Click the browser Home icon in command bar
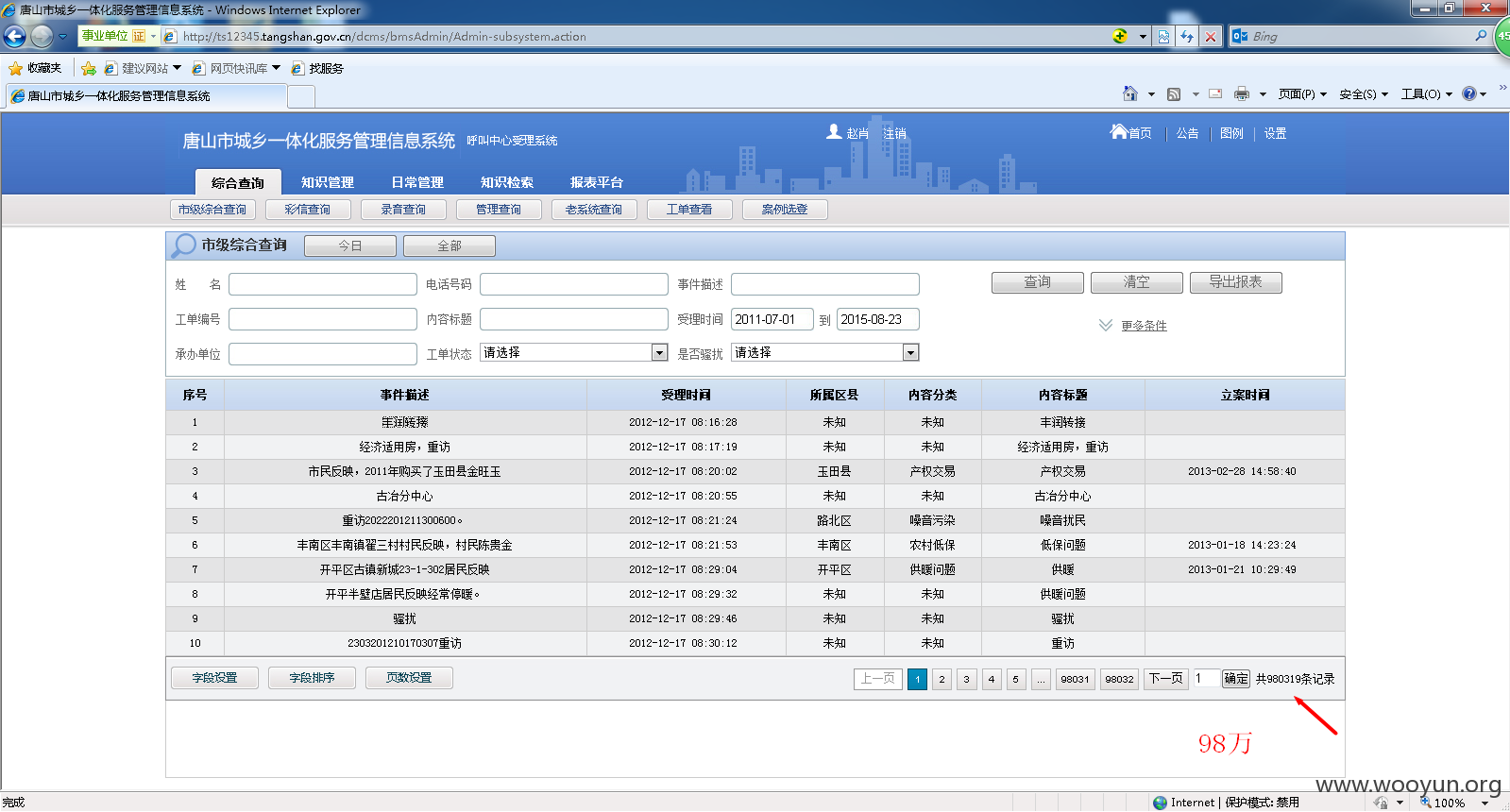The image size is (1510, 812). [x=1130, y=93]
